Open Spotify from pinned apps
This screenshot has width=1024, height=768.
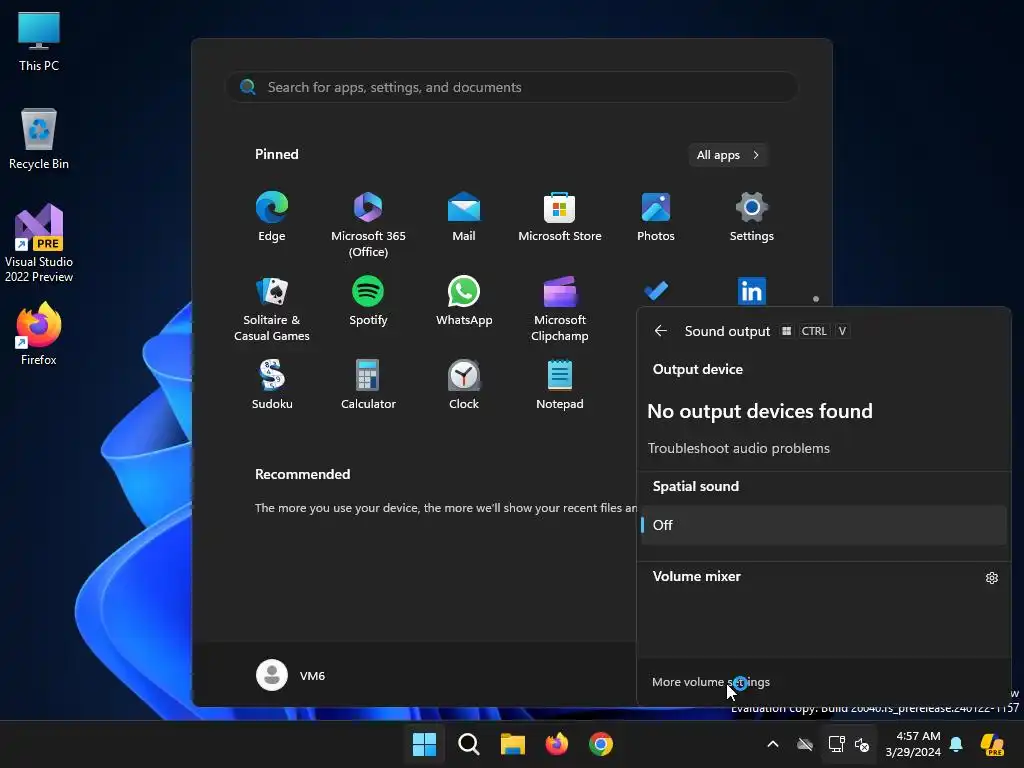click(368, 301)
